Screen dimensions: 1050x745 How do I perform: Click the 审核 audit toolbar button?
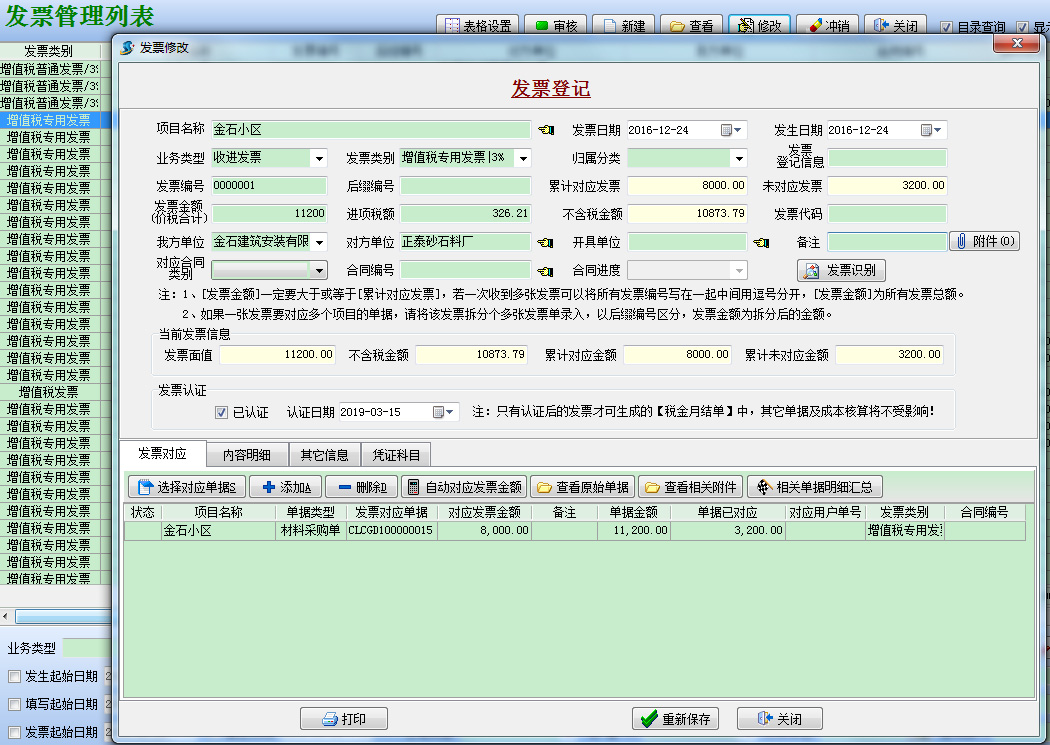[557, 25]
